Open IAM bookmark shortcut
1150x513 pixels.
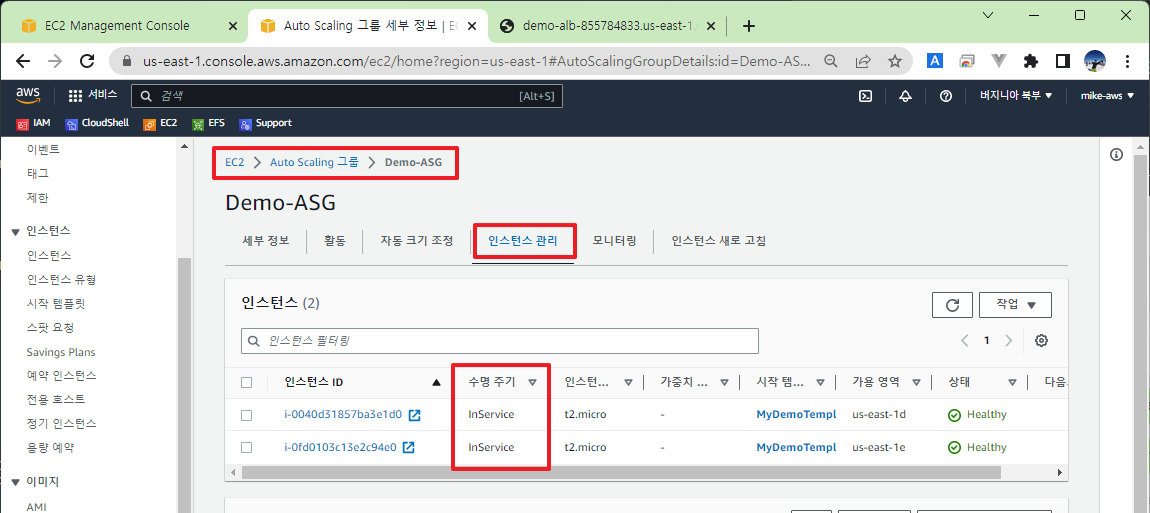click(33, 123)
